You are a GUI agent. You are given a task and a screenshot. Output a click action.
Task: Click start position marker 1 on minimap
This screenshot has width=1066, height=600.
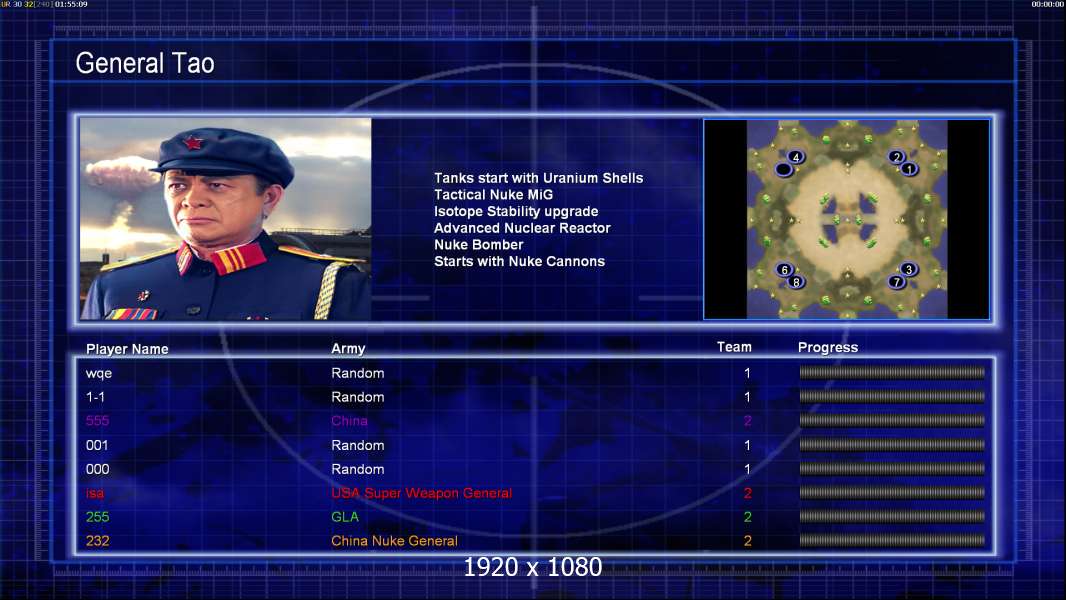[x=910, y=169]
